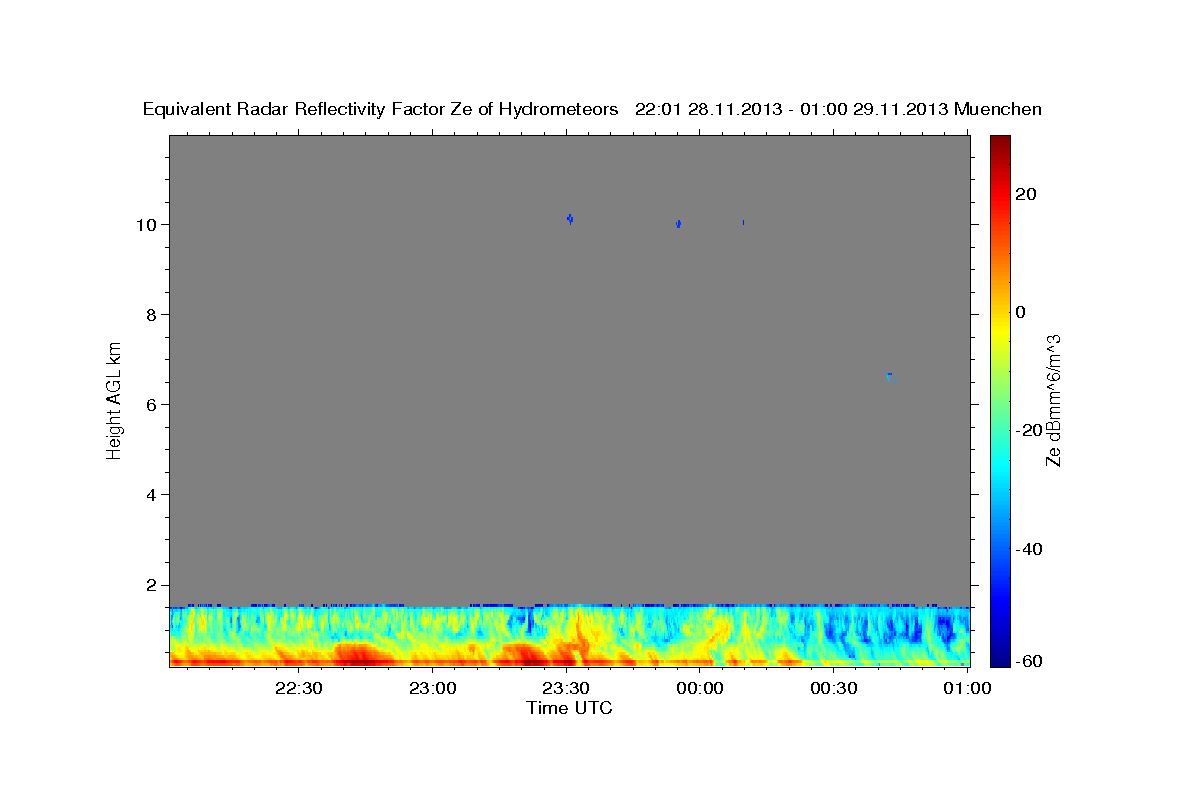Click the small echo near 6.6 km after 00:30
1200x800 pixels.
click(x=890, y=377)
